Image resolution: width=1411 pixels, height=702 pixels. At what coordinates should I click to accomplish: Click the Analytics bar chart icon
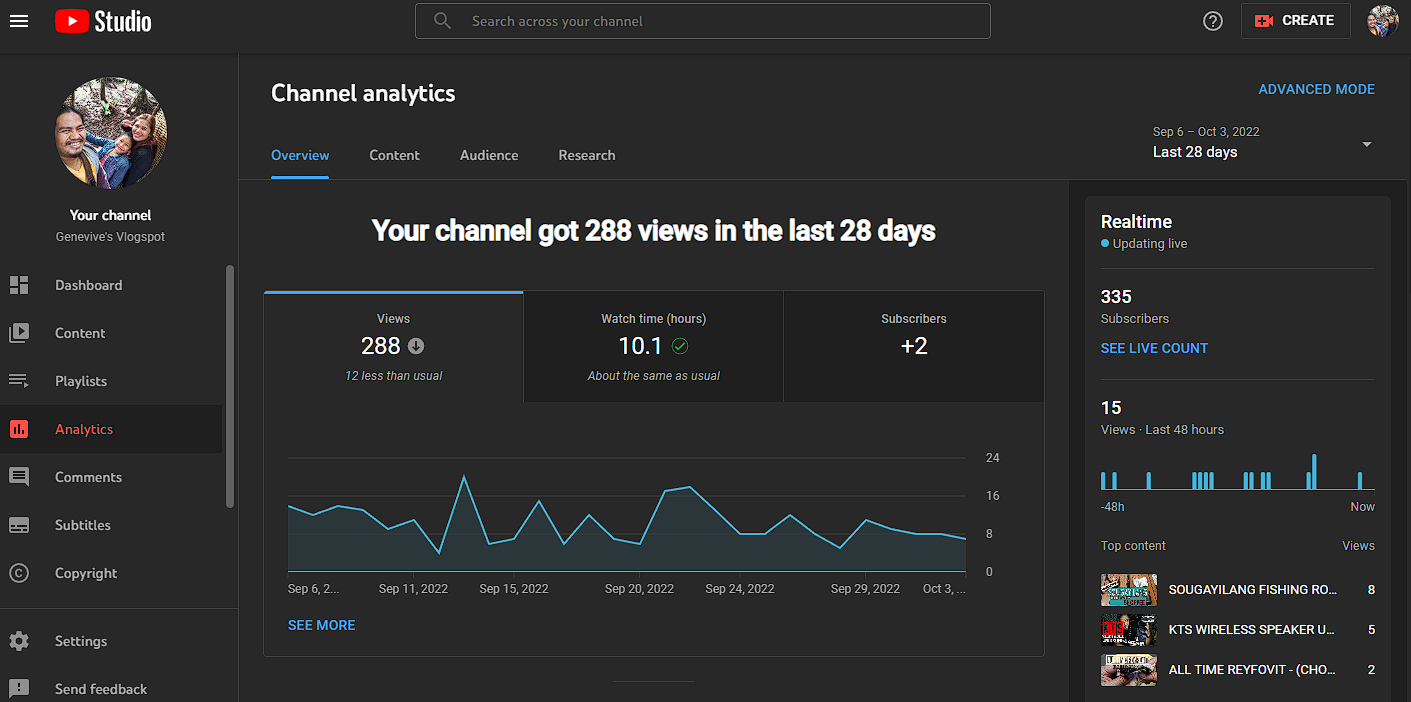19,429
